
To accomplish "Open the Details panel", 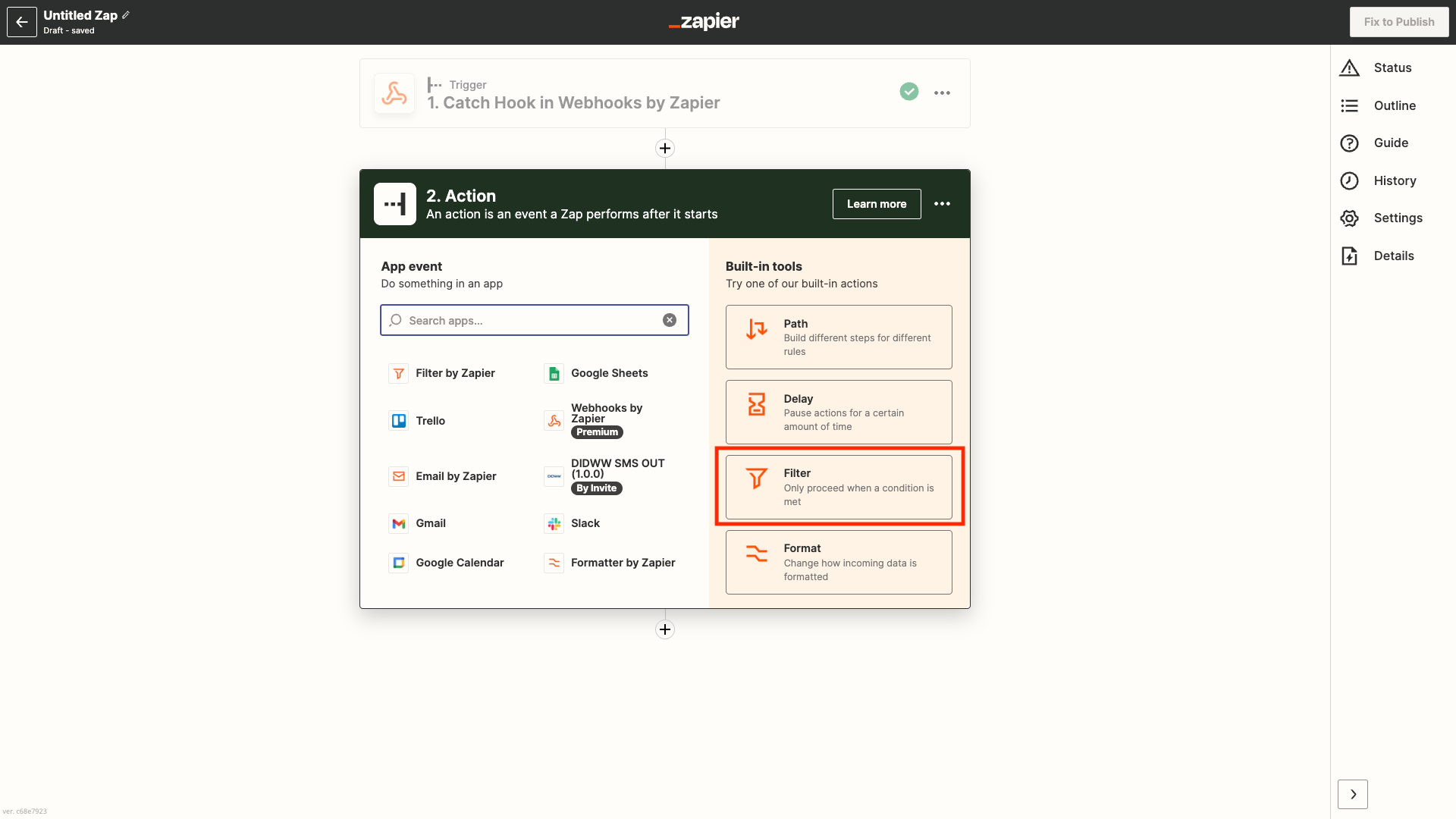I will (1377, 256).
